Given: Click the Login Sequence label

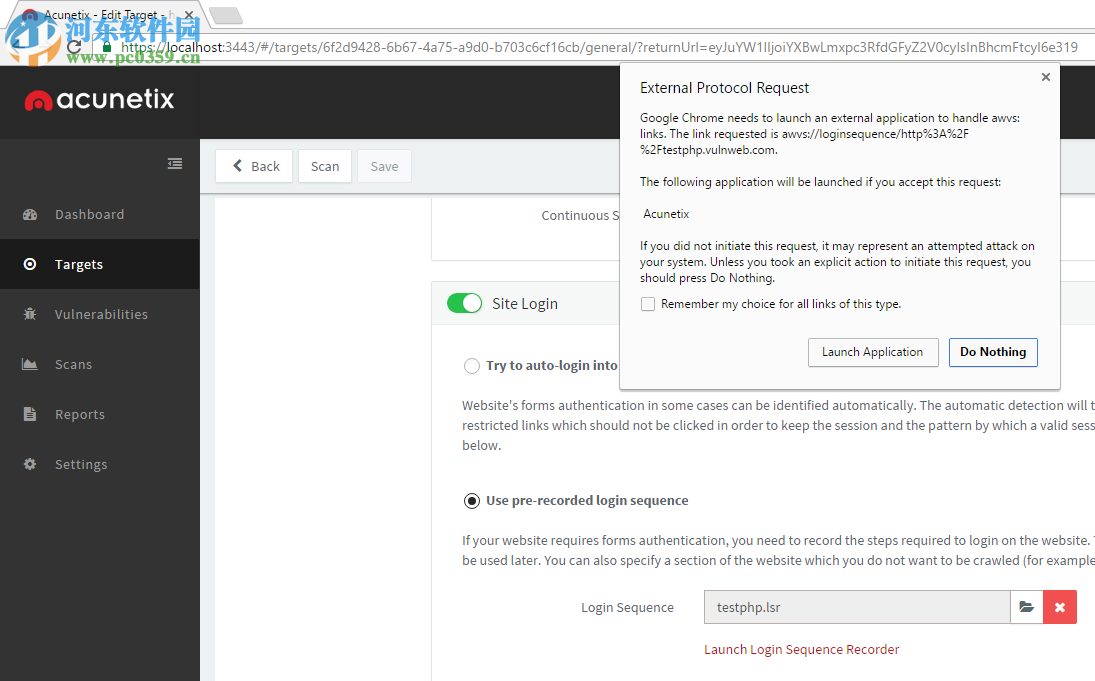Looking at the screenshot, I should point(627,608).
